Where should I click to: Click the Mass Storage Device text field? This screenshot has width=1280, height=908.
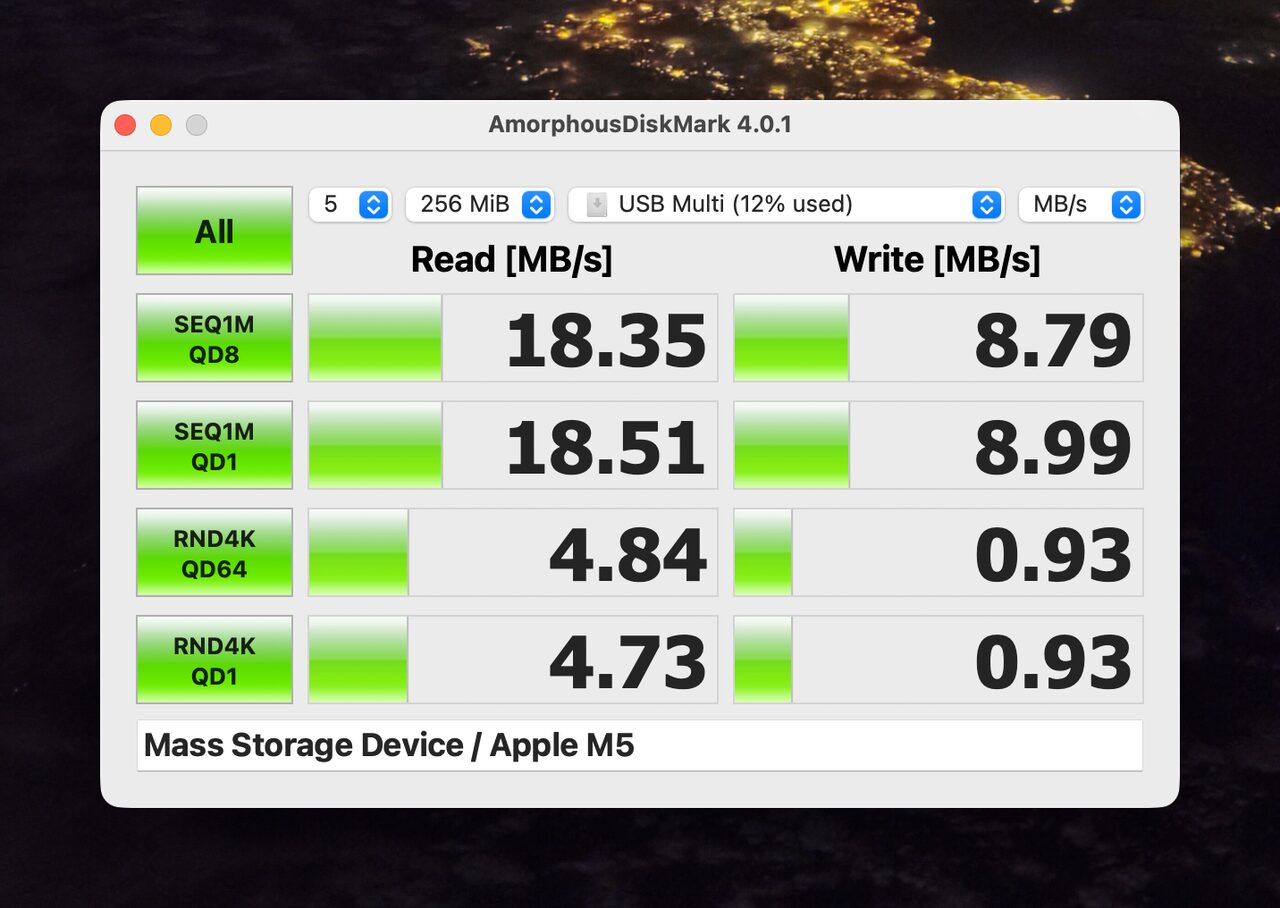point(640,745)
